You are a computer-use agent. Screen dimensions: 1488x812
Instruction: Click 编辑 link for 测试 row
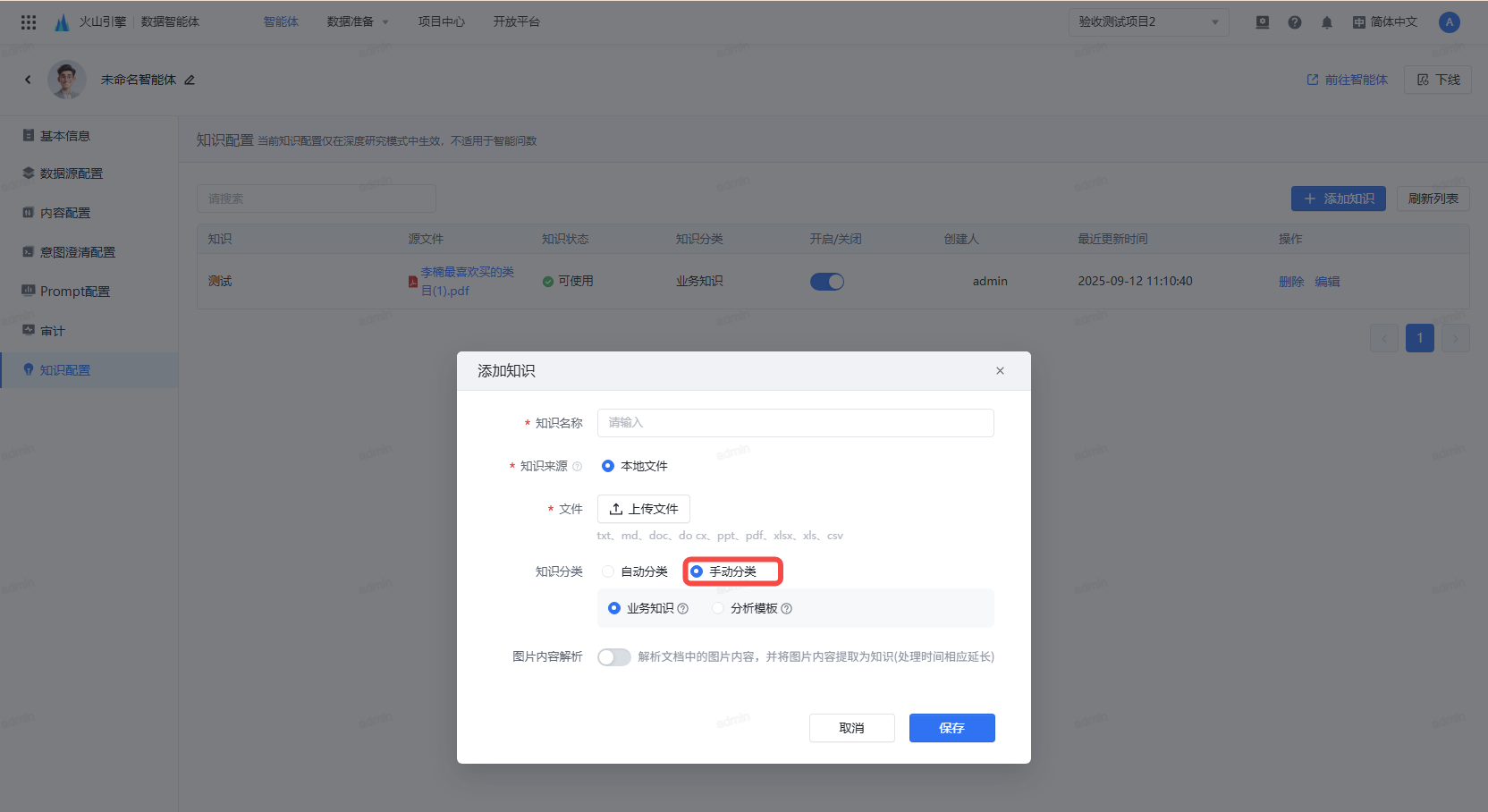(x=1327, y=282)
